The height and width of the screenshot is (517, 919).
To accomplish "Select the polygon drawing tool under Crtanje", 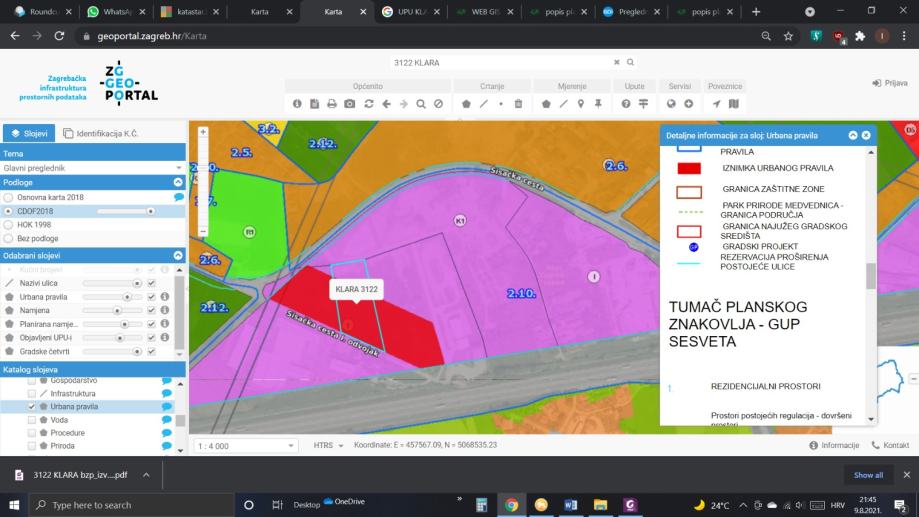I will (x=466, y=104).
